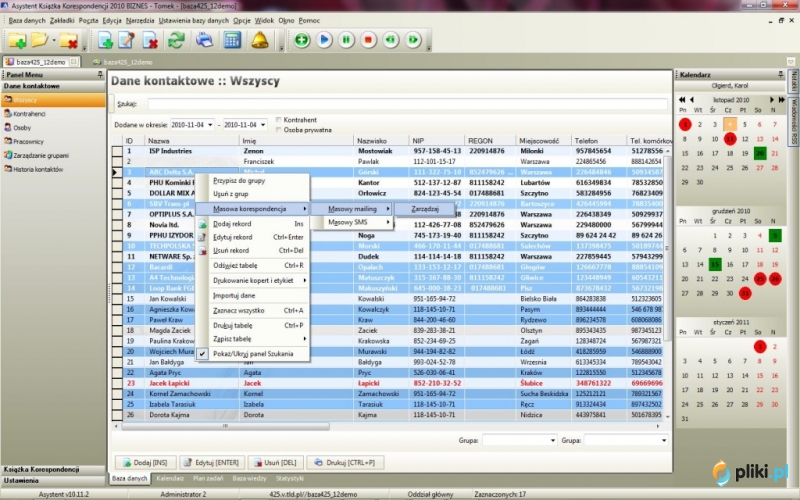Choose Usuń z grup context entry

(x=253, y=194)
